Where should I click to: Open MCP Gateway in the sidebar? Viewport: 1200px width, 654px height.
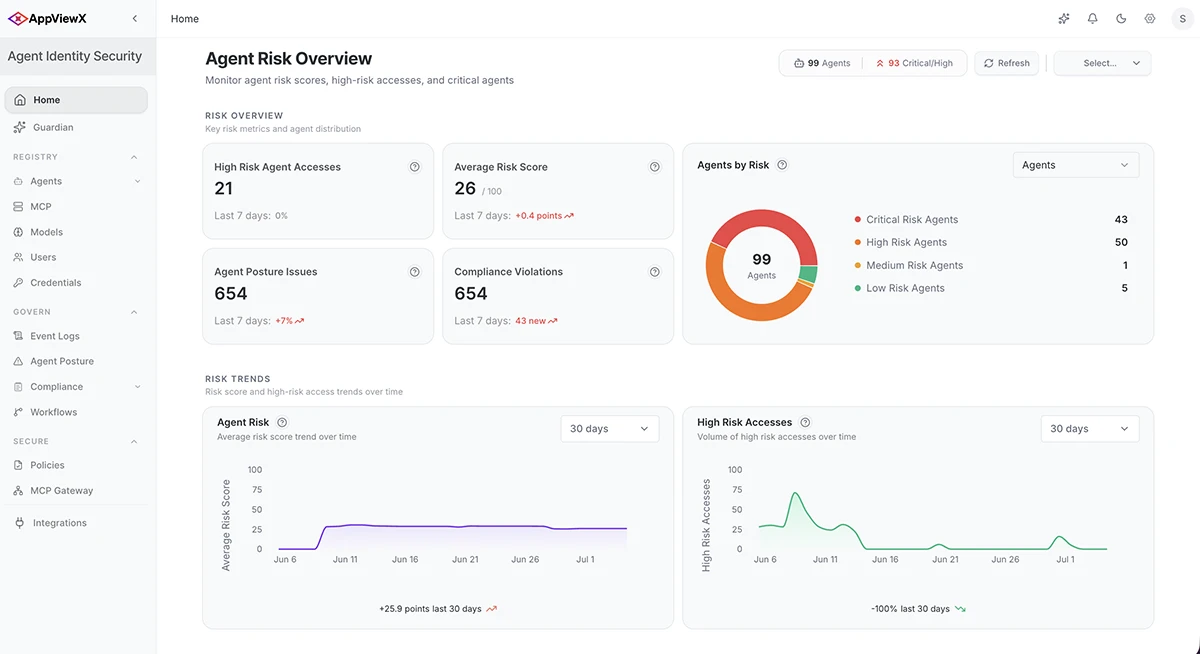76,491
